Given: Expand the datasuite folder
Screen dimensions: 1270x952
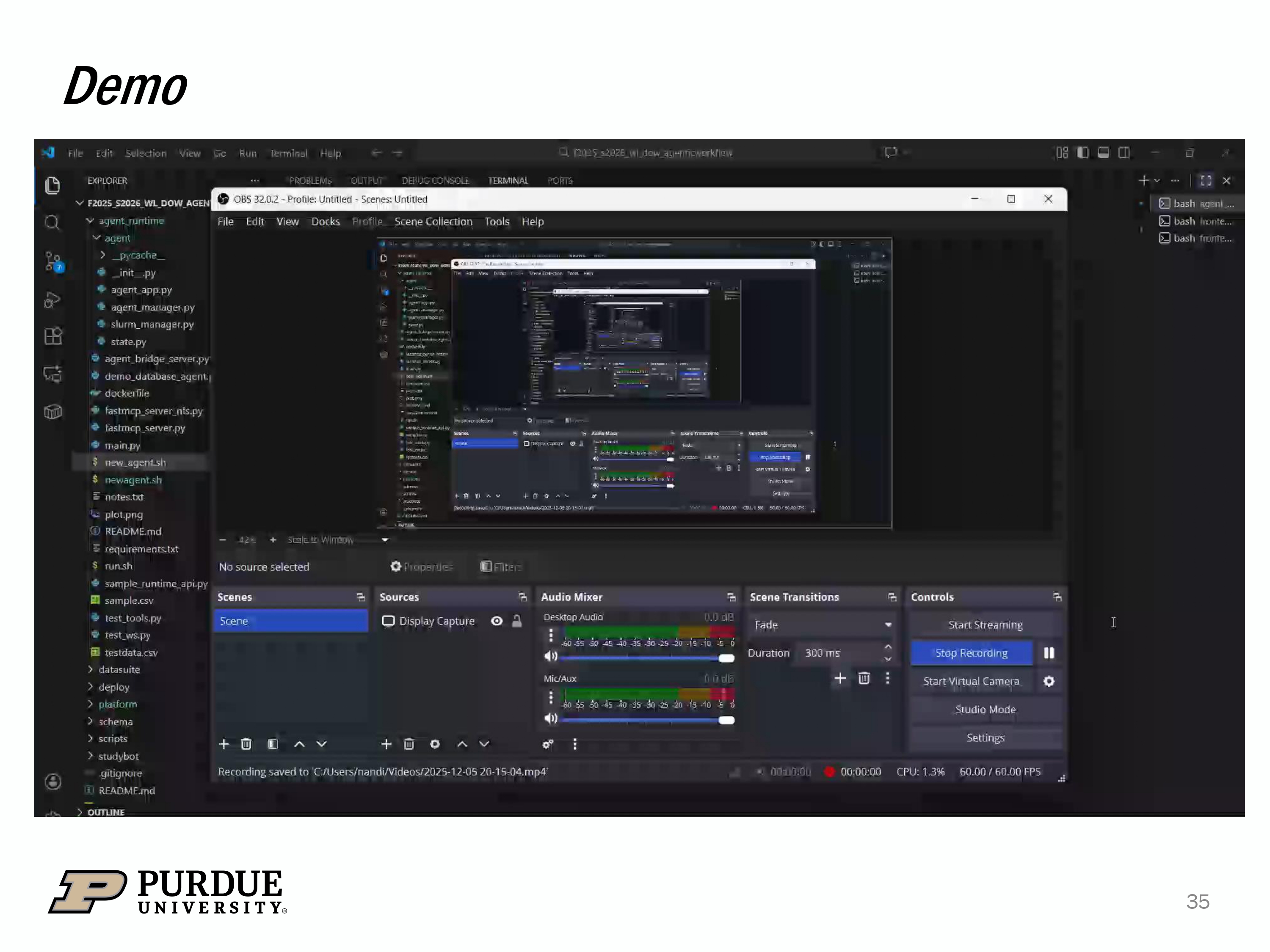Looking at the screenshot, I should (119, 670).
